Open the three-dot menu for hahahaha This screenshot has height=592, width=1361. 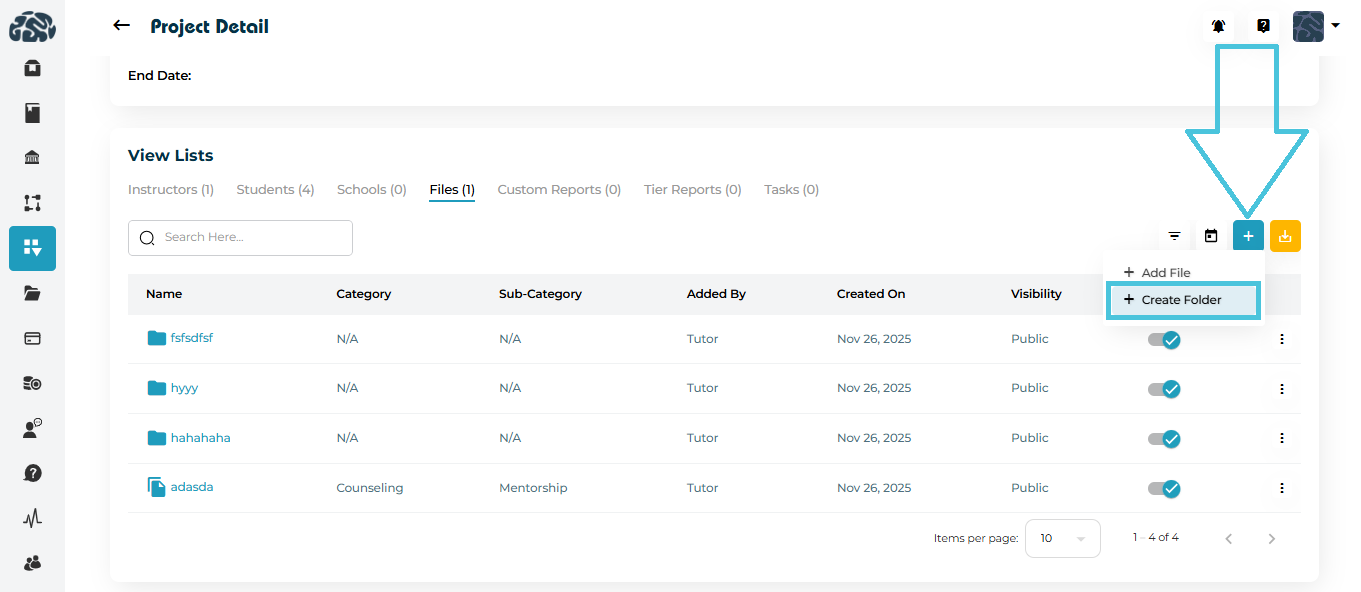point(1281,438)
